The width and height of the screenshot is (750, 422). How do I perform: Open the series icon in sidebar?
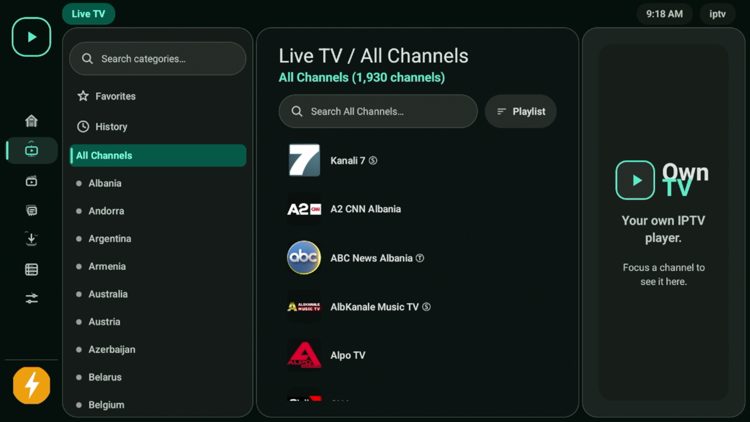tap(32, 211)
